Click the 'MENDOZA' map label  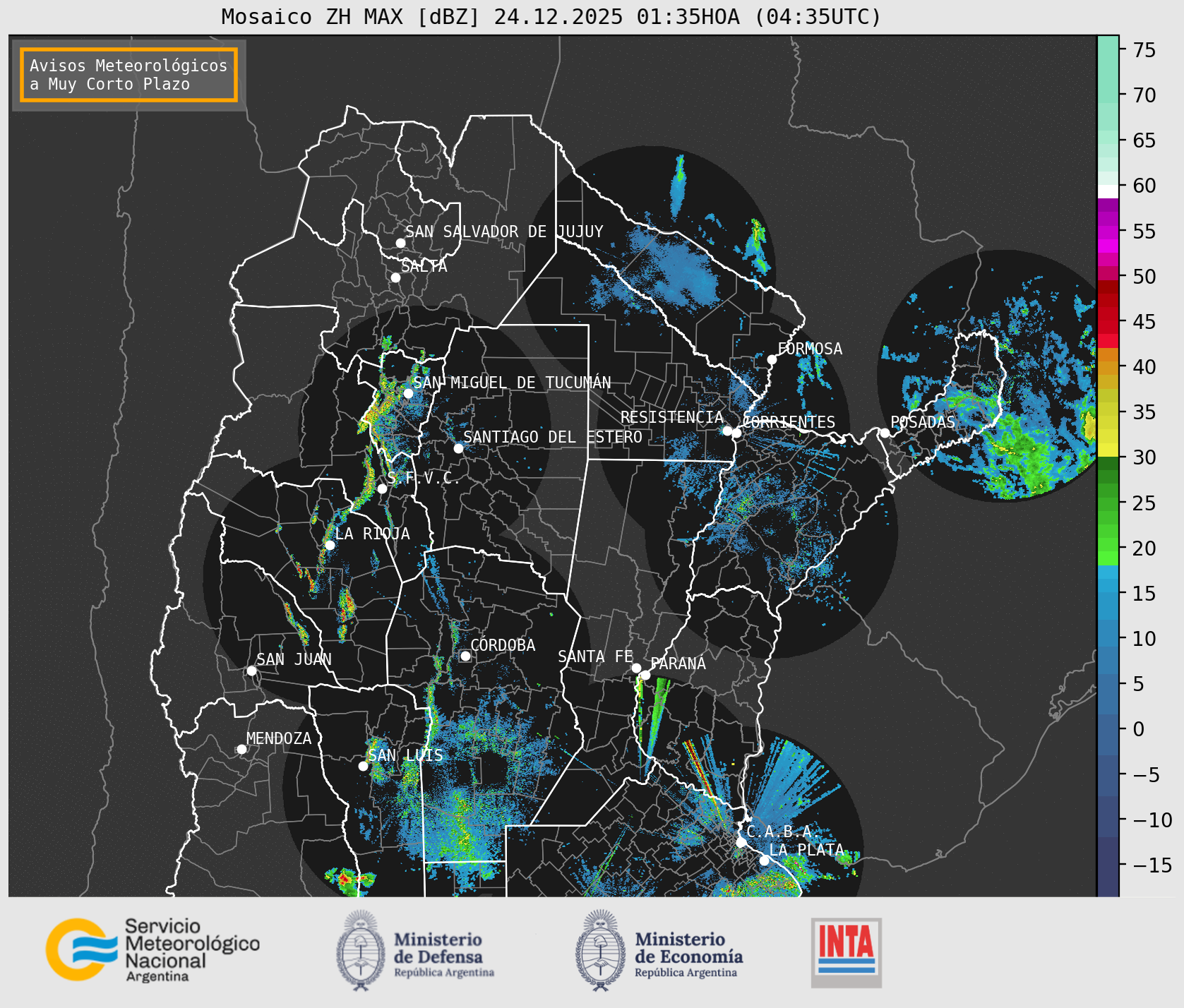[279, 738]
